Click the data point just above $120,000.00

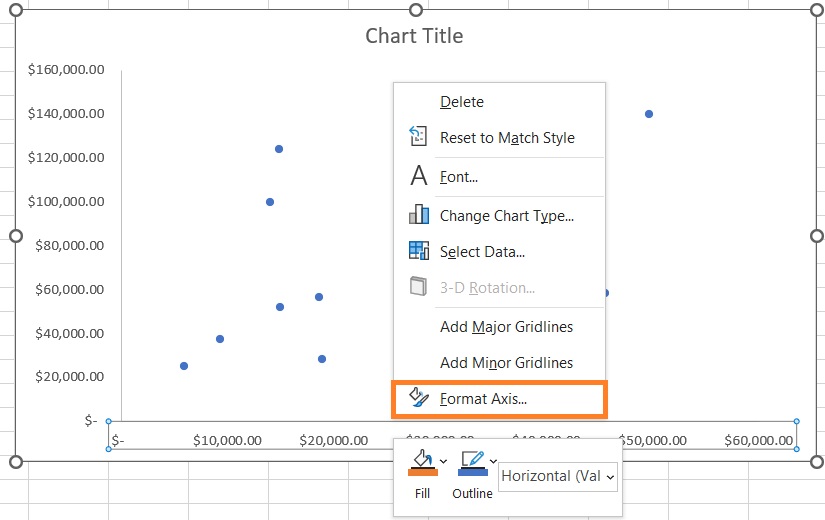279,149
